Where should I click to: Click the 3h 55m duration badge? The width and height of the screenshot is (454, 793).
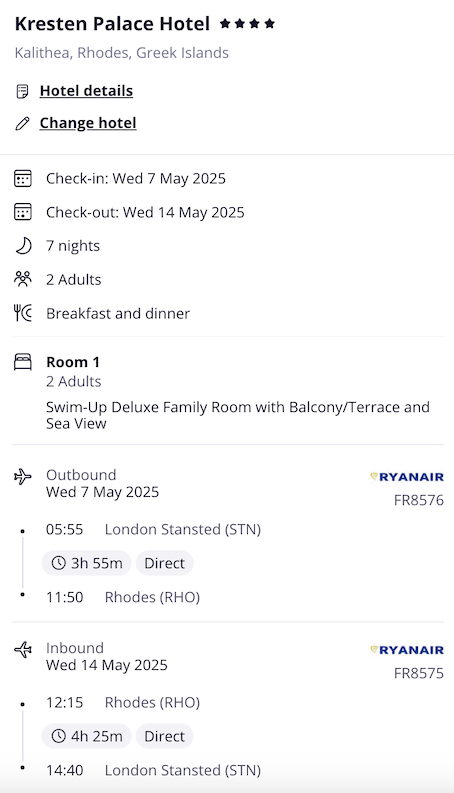pos(86,563)
